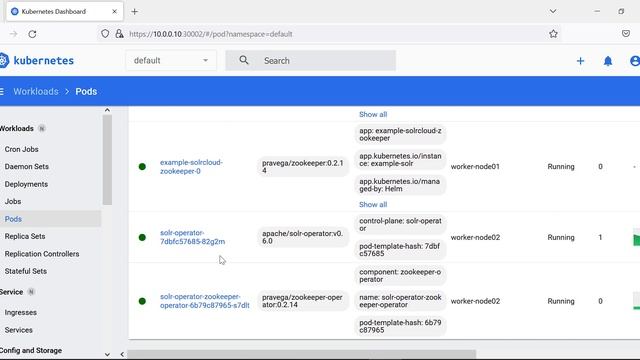Click worker-node01 cell
This screenshot has width=640, height=360.
(x=475, y=167)
